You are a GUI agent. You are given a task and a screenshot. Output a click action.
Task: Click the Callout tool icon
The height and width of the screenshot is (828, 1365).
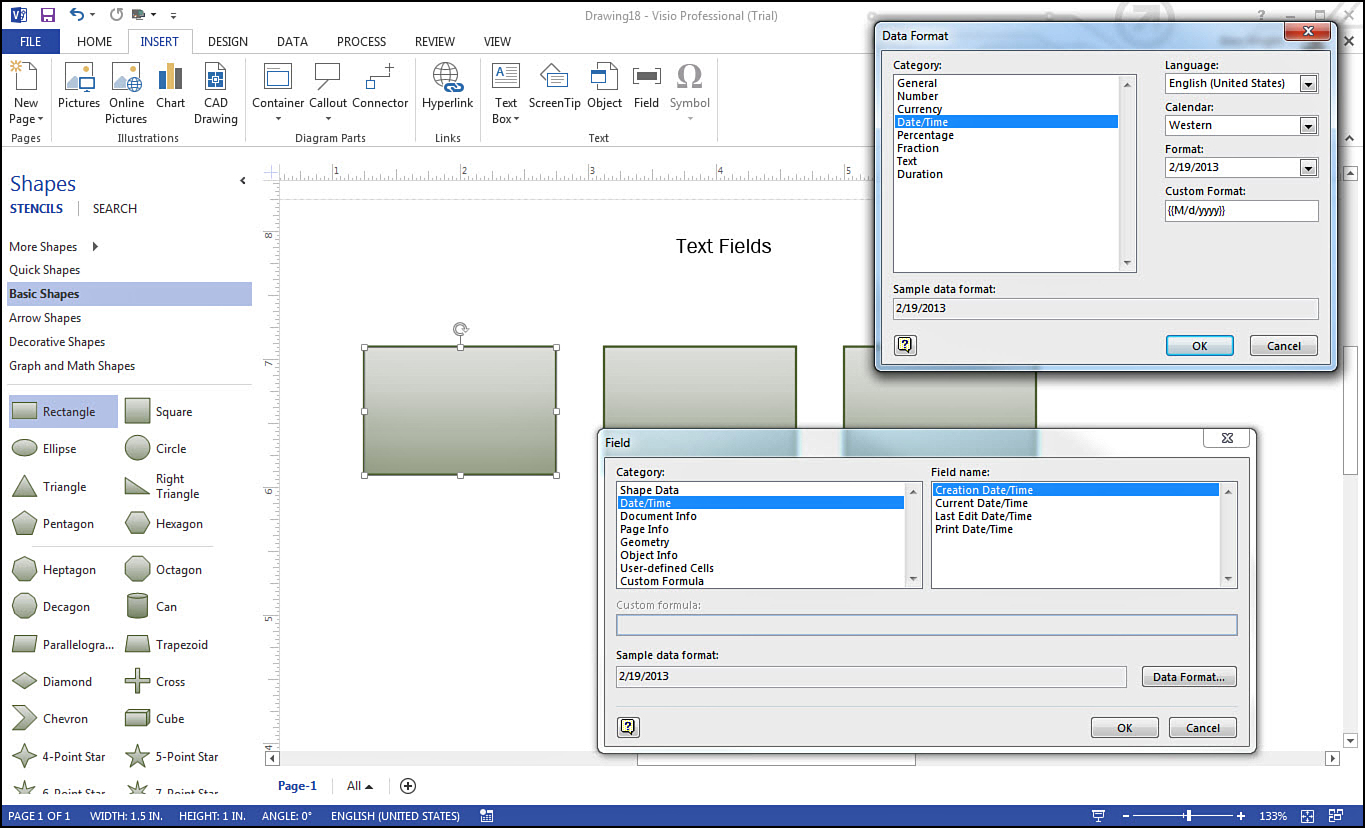pos(327,76)
